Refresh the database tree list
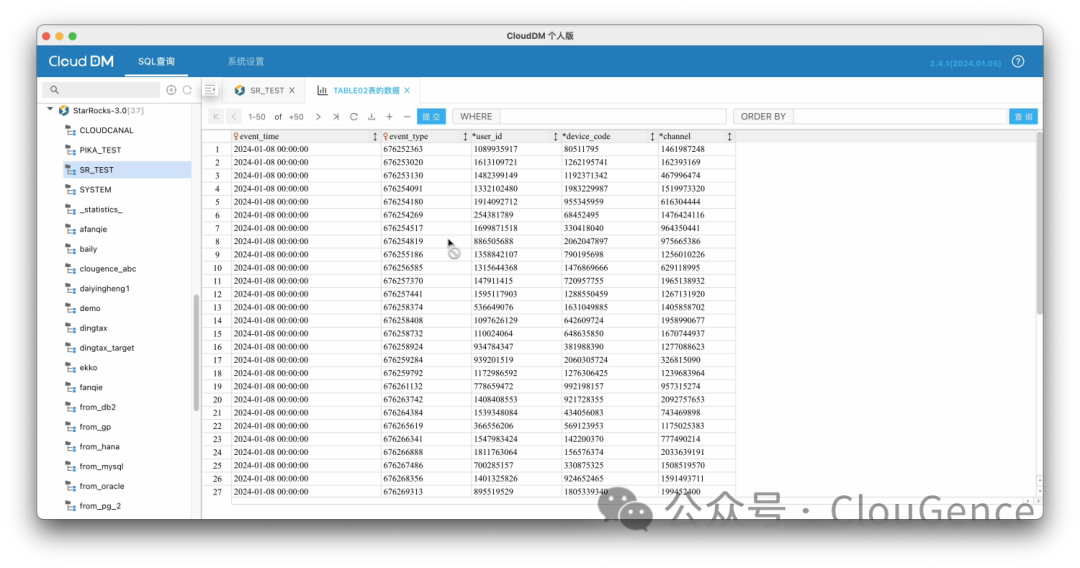The image size is (1080, 568). coord(187,90)
